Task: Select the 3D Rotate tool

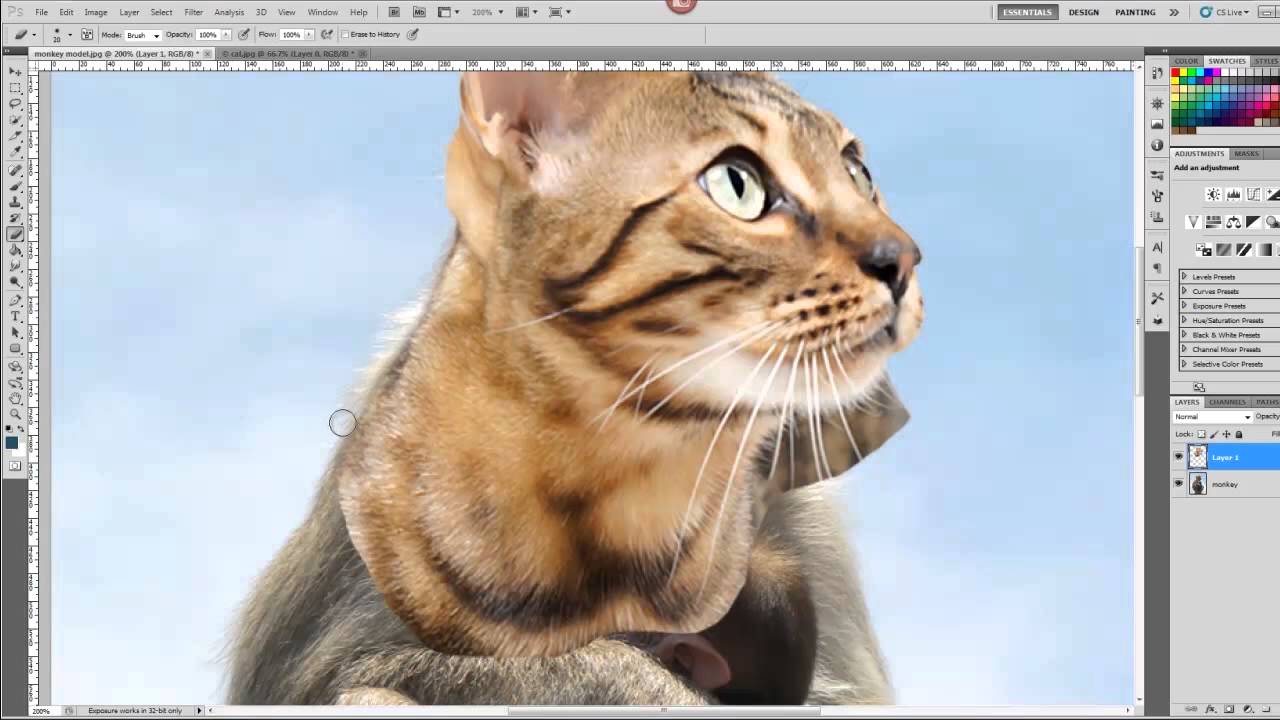Action: 15,367
